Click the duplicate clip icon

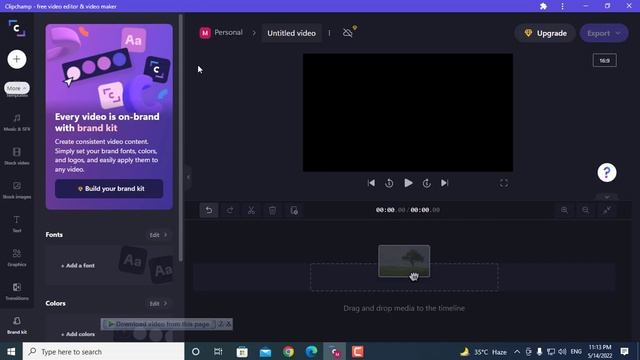294,210
